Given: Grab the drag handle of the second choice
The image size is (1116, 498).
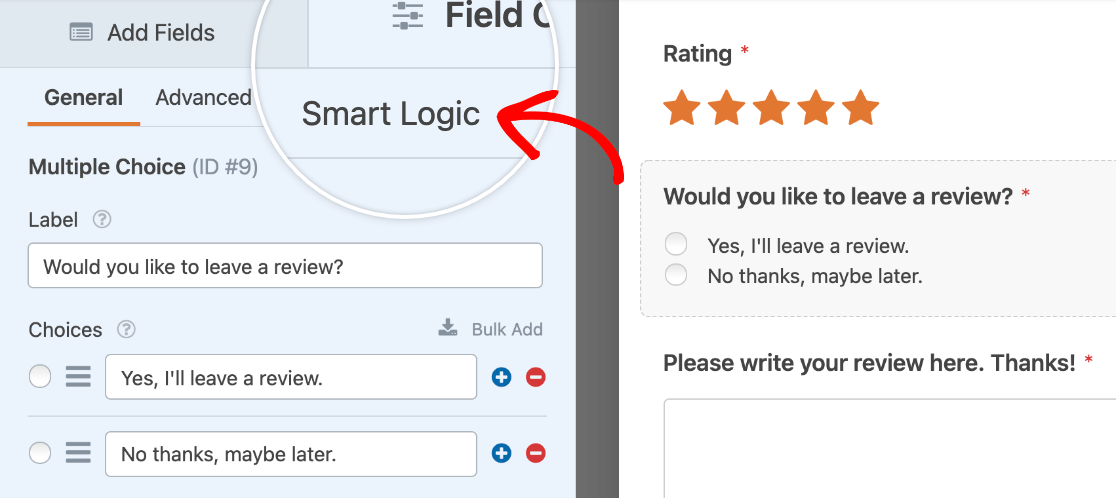Looking at the screenshot, I should 78,454.
